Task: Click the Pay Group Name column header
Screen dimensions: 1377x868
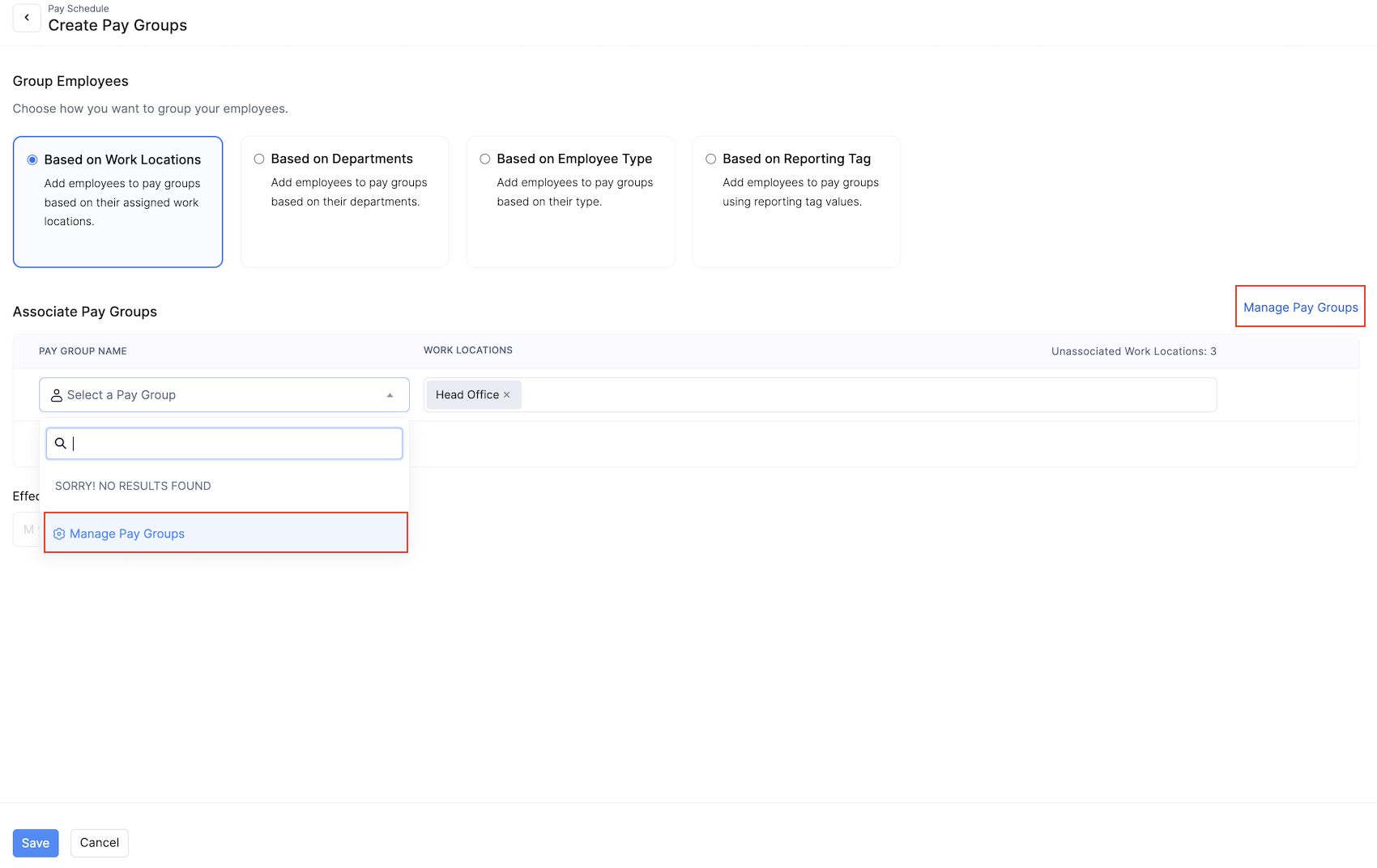Action: pyautogui.click(x=83, y=351)
